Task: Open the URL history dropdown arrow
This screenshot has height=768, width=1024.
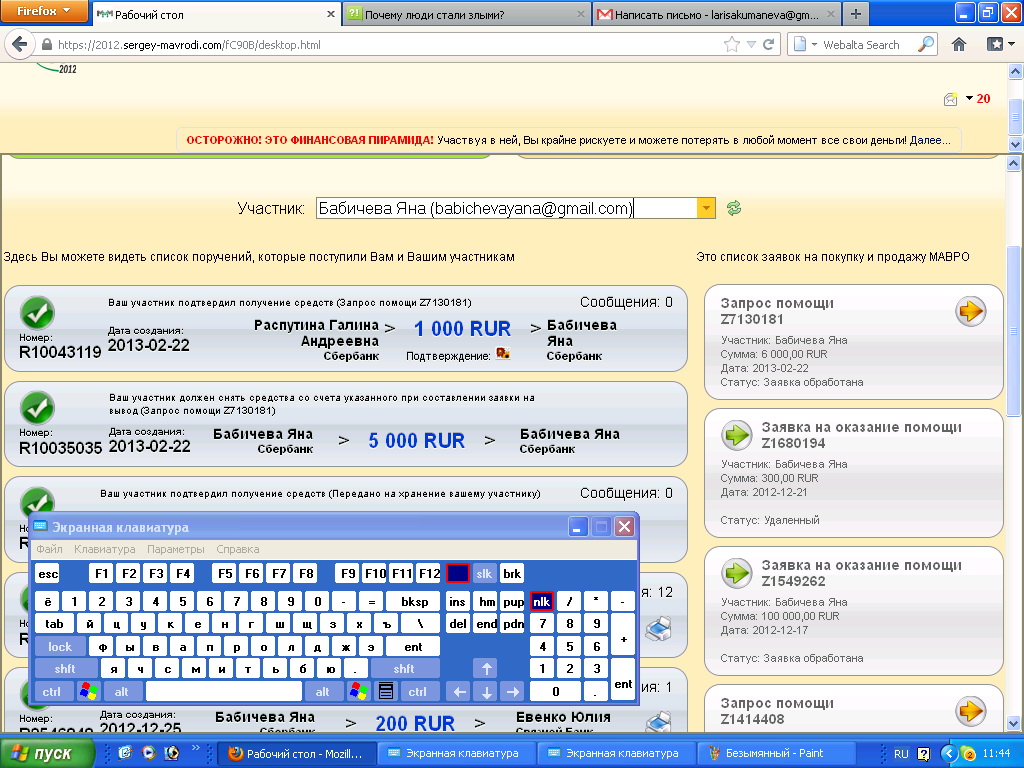Action: coord(751,44)
